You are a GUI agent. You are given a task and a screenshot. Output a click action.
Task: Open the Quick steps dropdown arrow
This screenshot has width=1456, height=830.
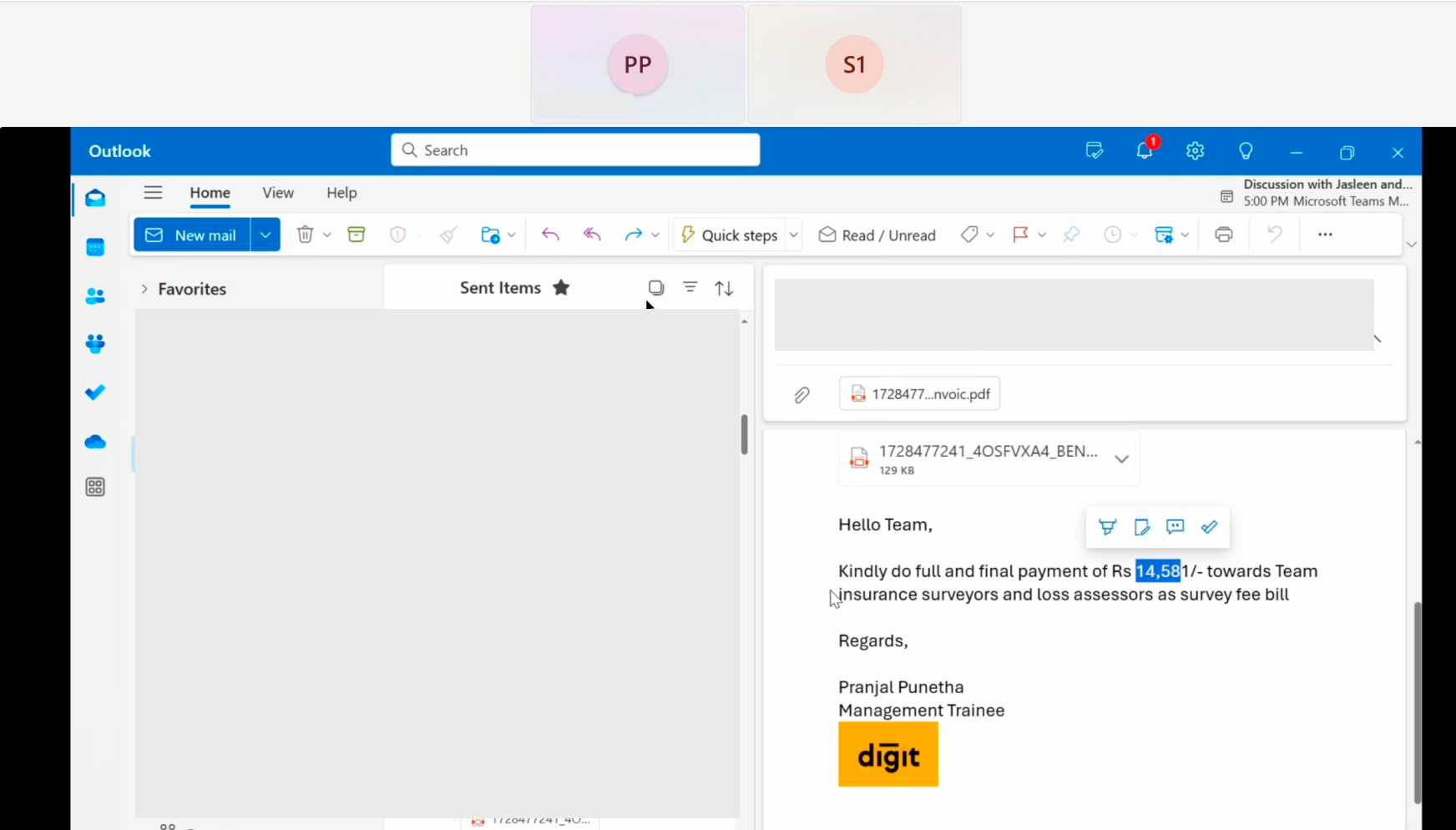[x=794, y=235]
